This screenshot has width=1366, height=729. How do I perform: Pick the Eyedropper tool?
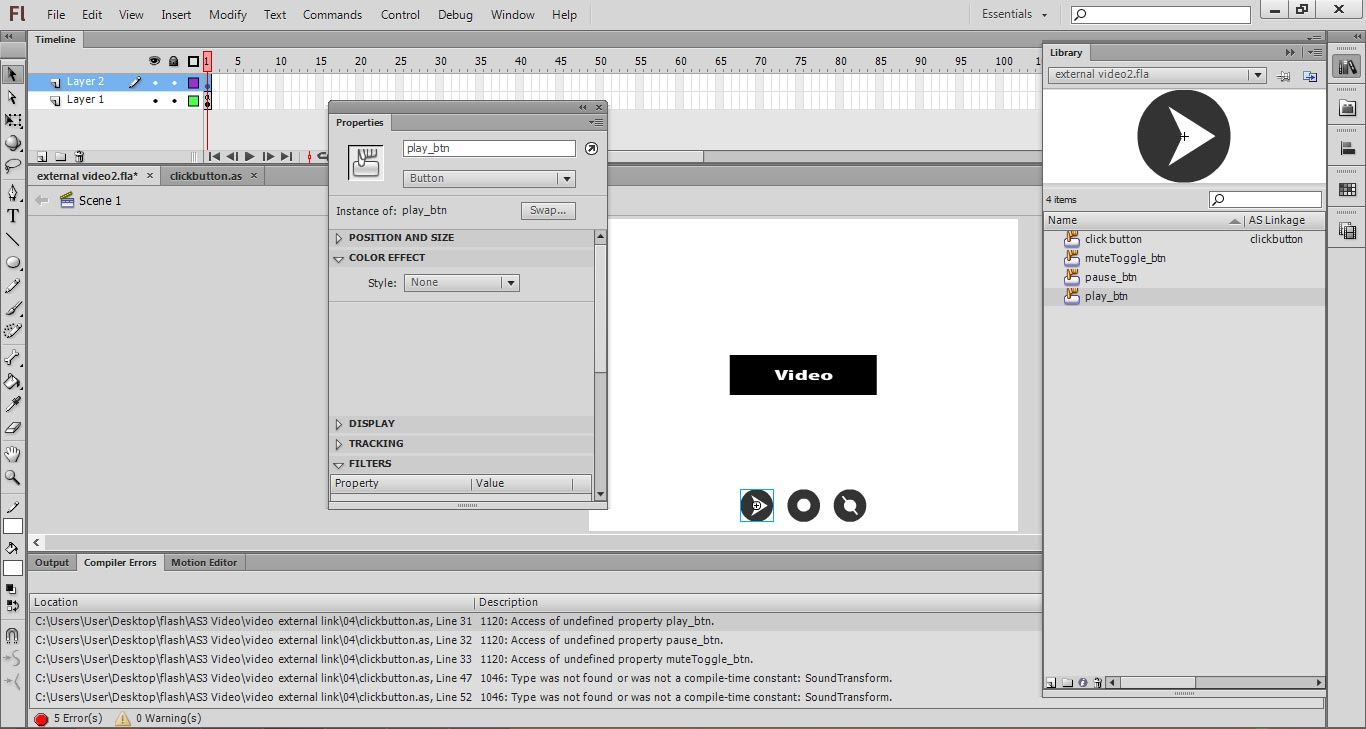tap(13, 404)
